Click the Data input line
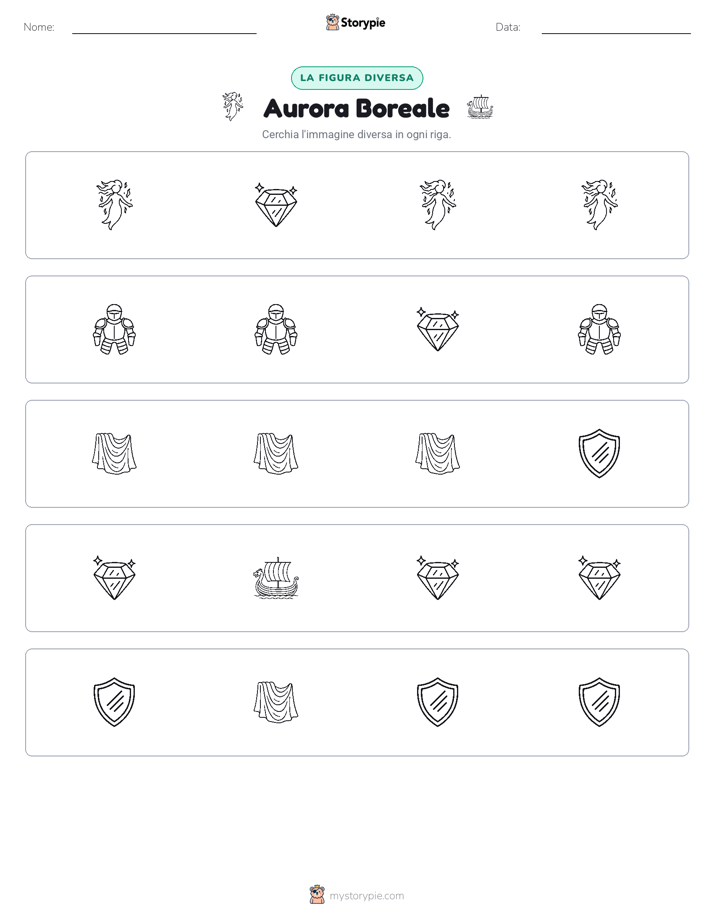Viewport: 714px width, 924px height. point(616,27)
